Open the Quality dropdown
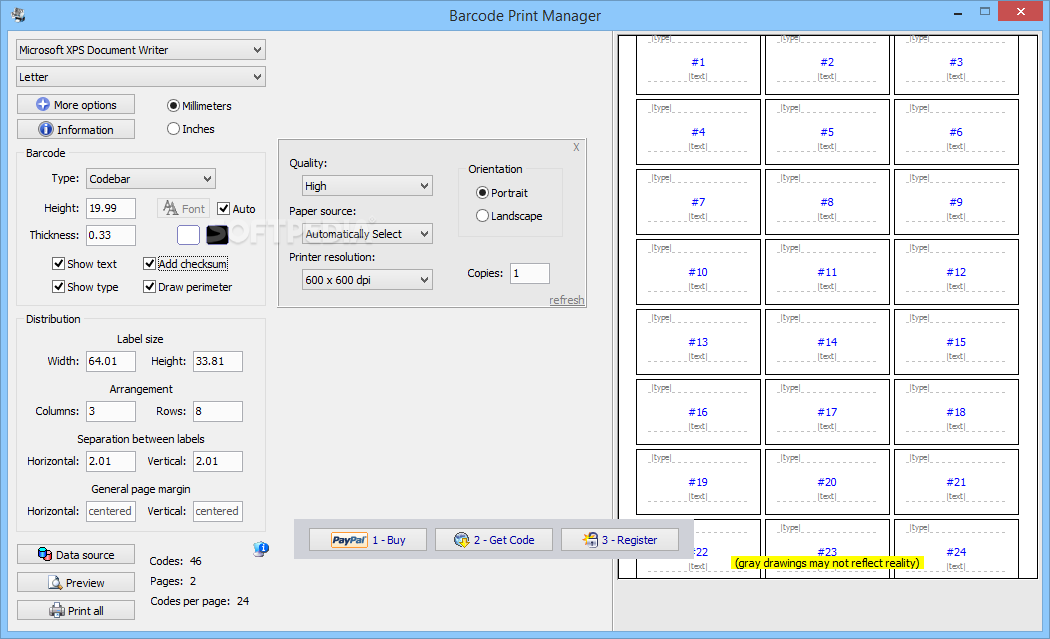 point(367,186)
